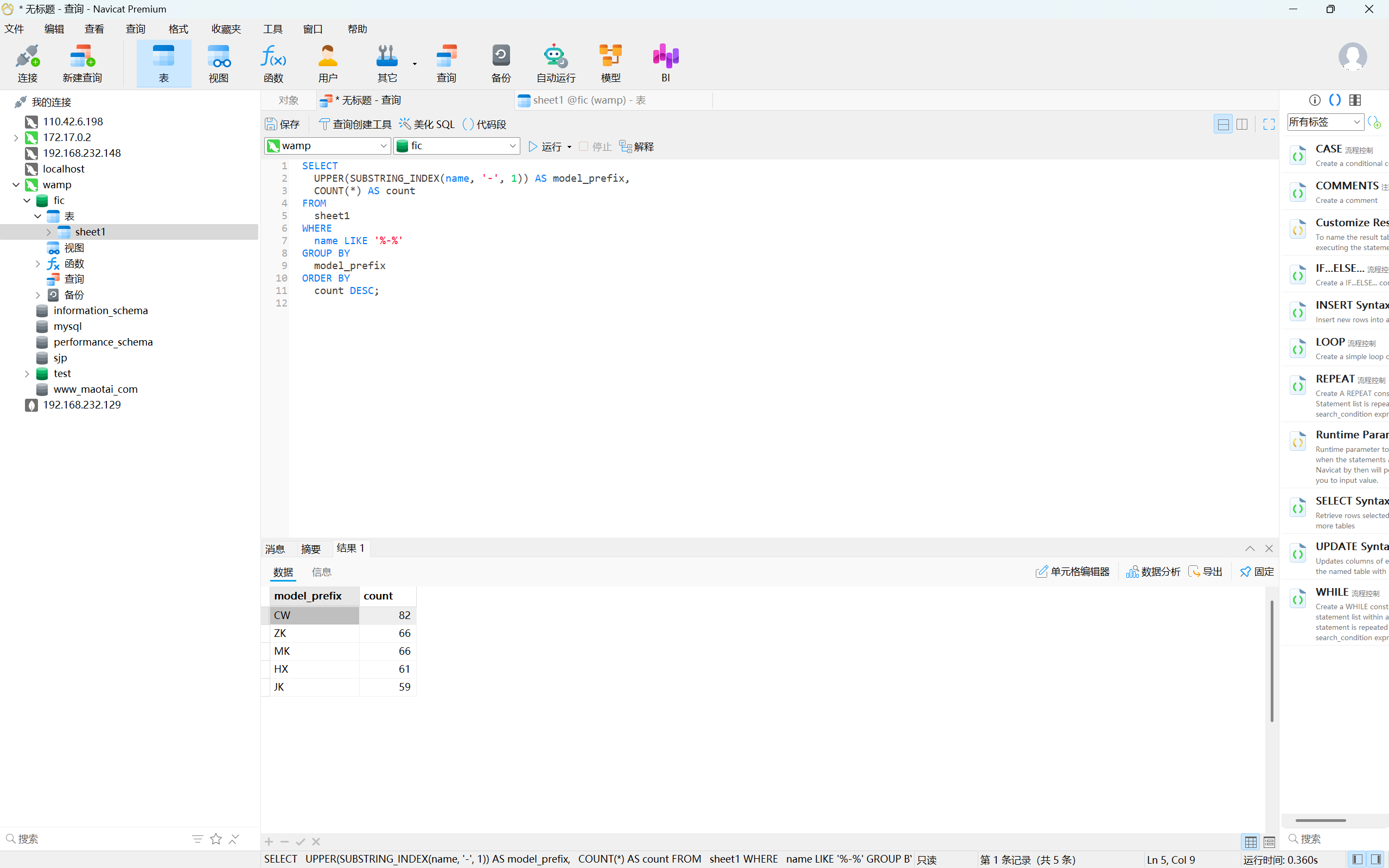
Task: Open the 用户 user management icon
Action: pos(328,63)
